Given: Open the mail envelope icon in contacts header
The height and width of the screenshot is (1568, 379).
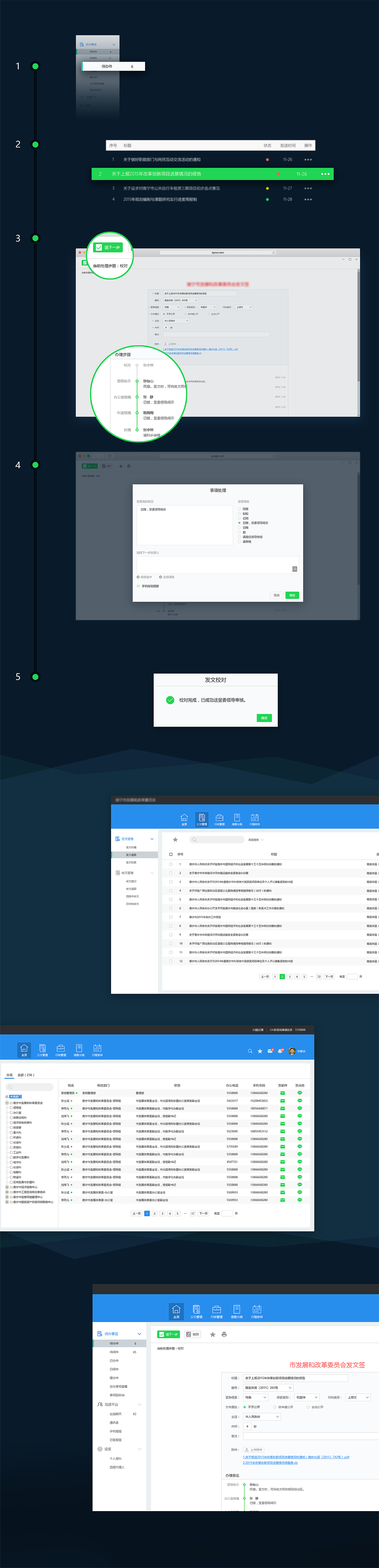Looking at the screenshot, I should tap(271, 1051).
